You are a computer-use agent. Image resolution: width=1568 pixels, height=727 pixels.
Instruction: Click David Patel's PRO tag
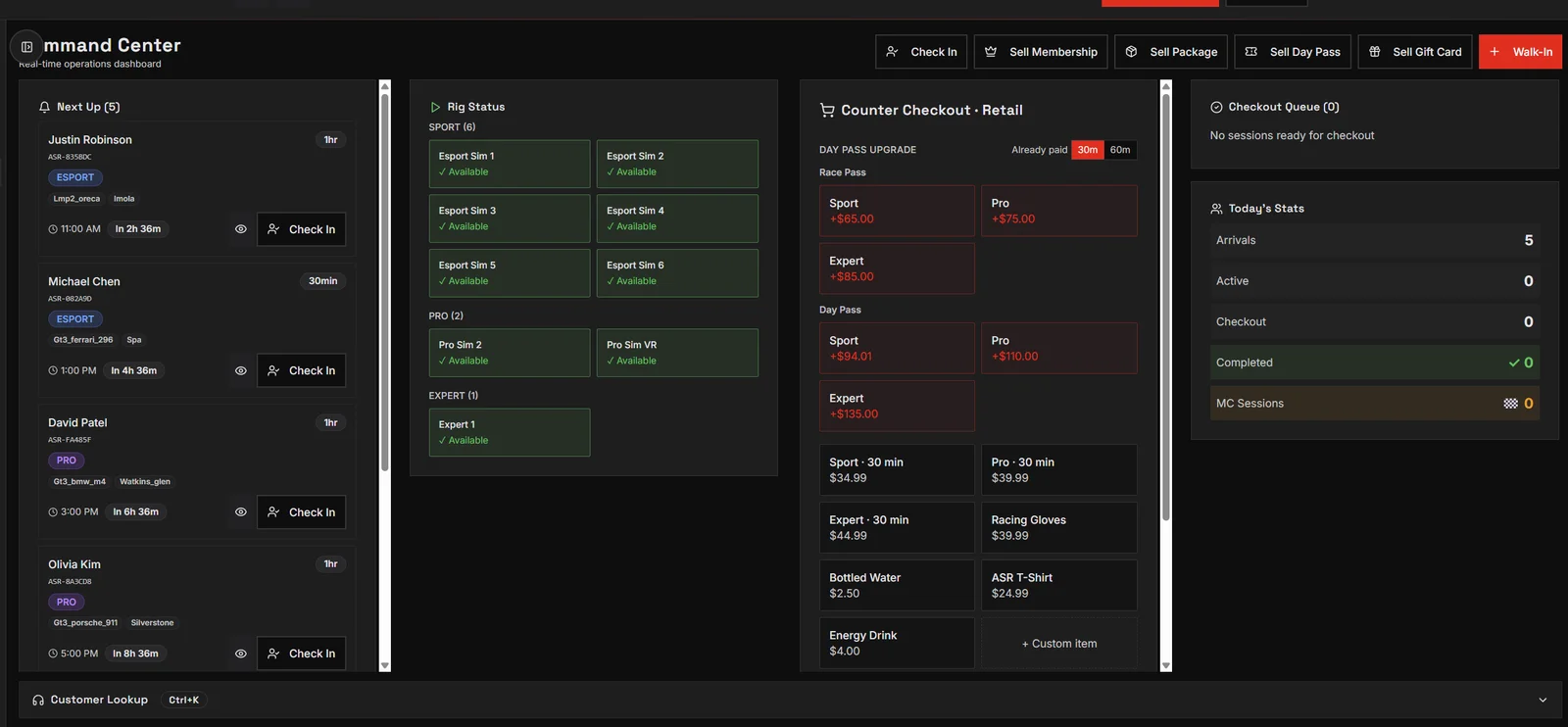click(67, 460)
